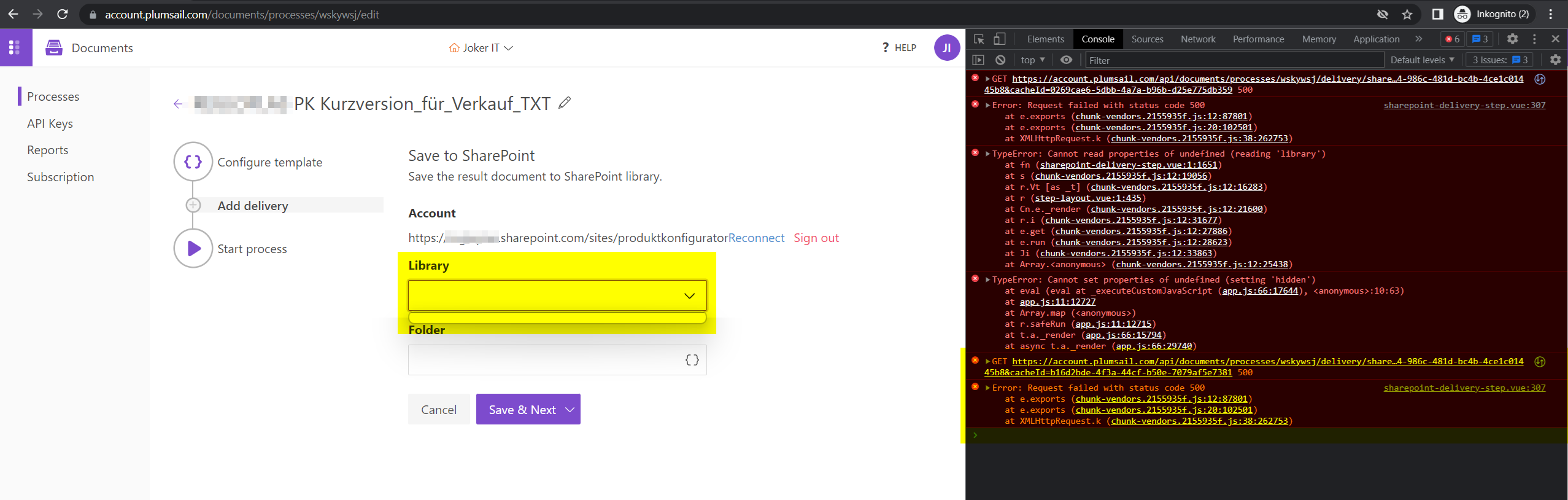The image size is (1568, 500).
Task: Click the pencil icon to rename process
Action: tap(565, 103)
